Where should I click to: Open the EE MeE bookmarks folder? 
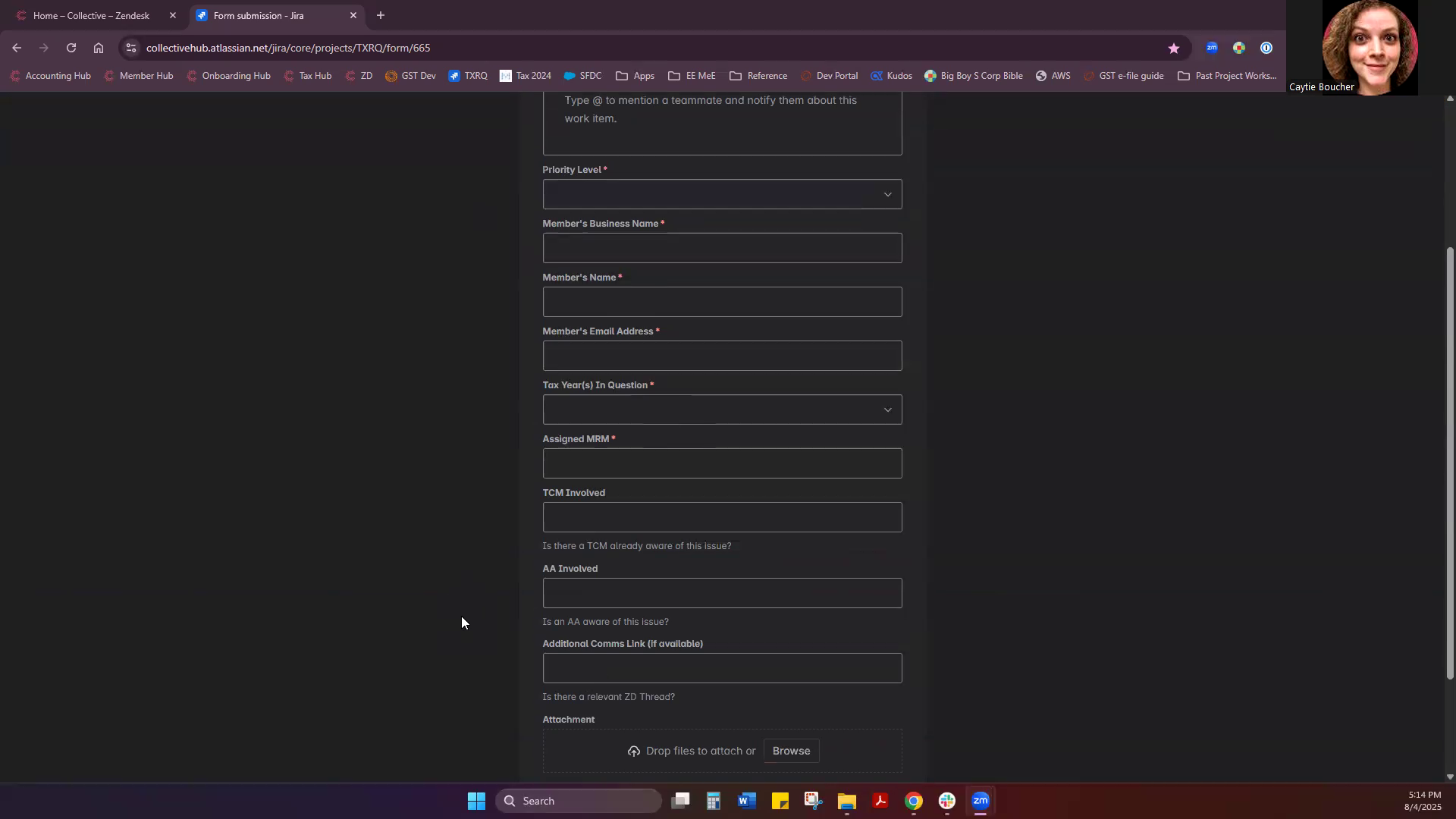(692, 76)
